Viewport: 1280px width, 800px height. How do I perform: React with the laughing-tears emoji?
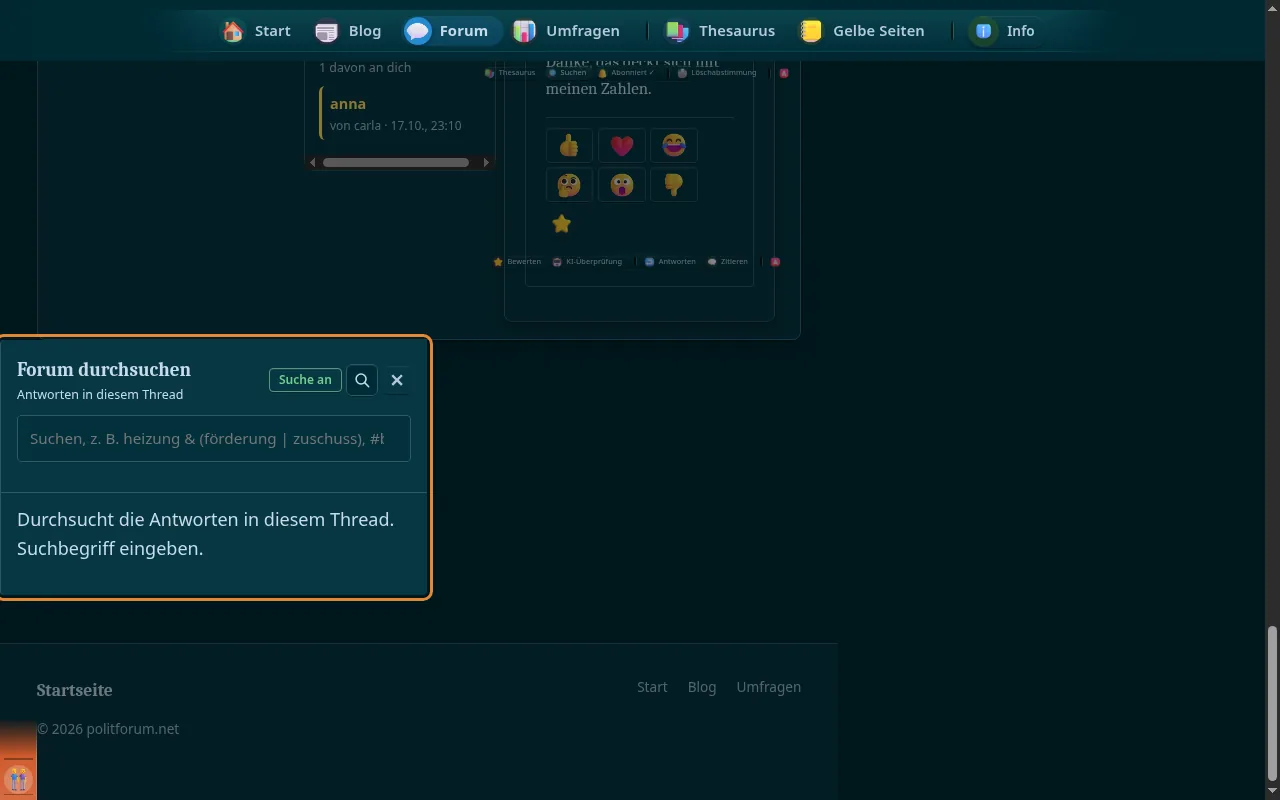click(674, 146)
